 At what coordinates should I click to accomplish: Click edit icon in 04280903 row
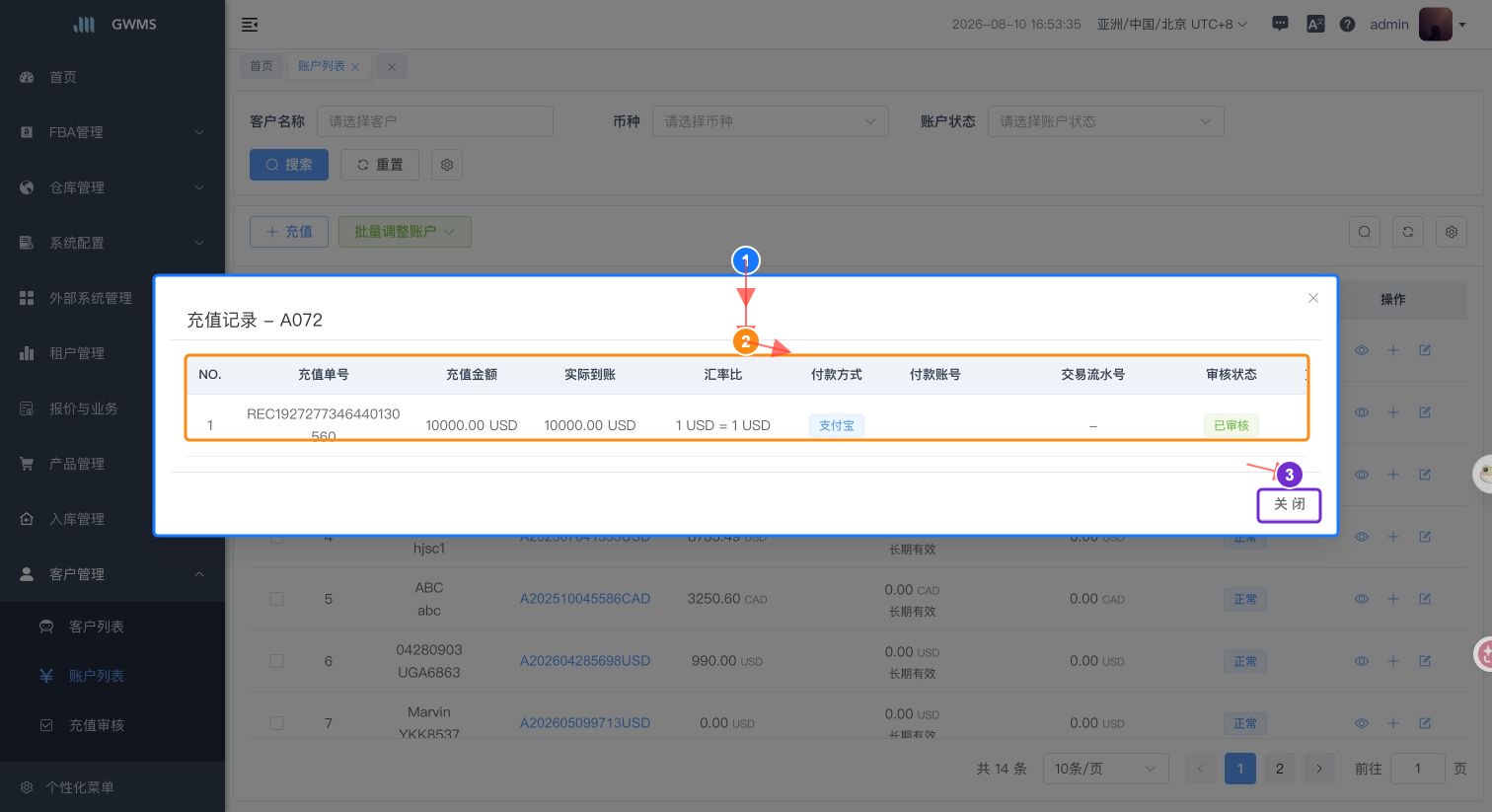click(1425, 661)
